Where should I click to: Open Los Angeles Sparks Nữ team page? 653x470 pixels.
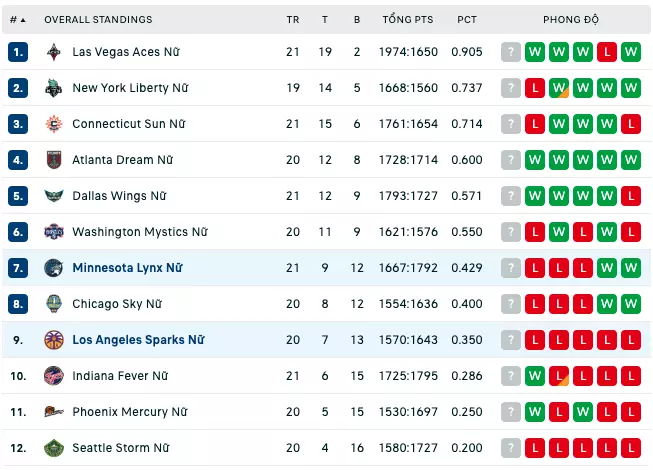pyautogui.click(x=138, y=340)
